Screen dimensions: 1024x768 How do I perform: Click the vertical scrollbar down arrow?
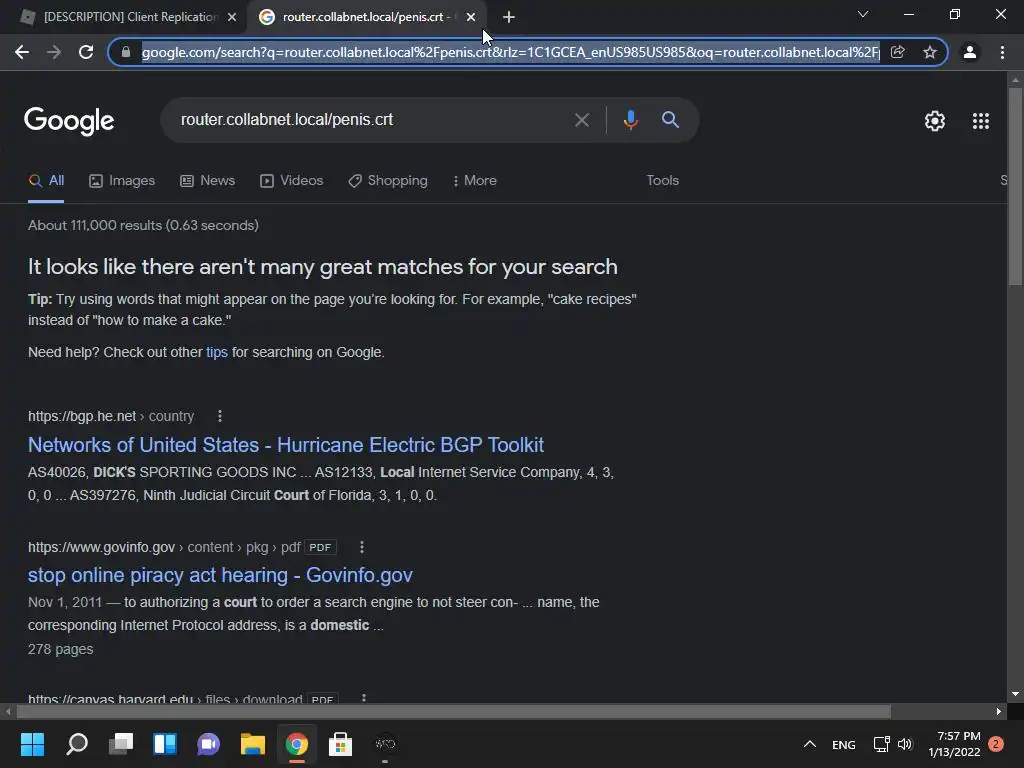point(1015,694)
